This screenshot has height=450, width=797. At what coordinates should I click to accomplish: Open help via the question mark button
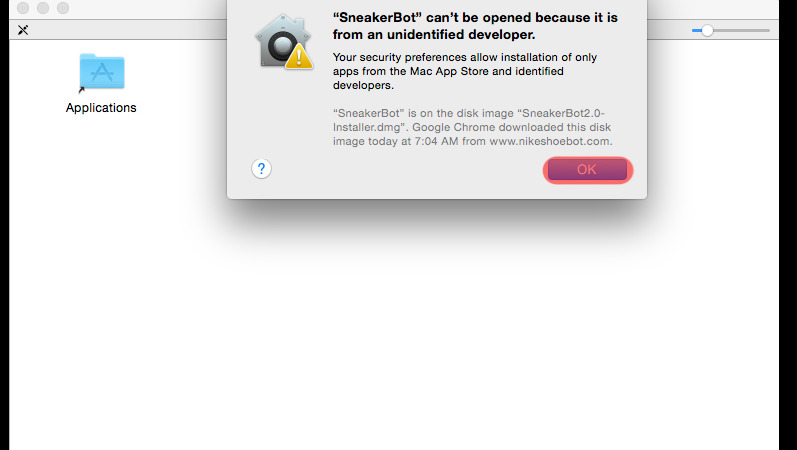click(x=261, y=168)
